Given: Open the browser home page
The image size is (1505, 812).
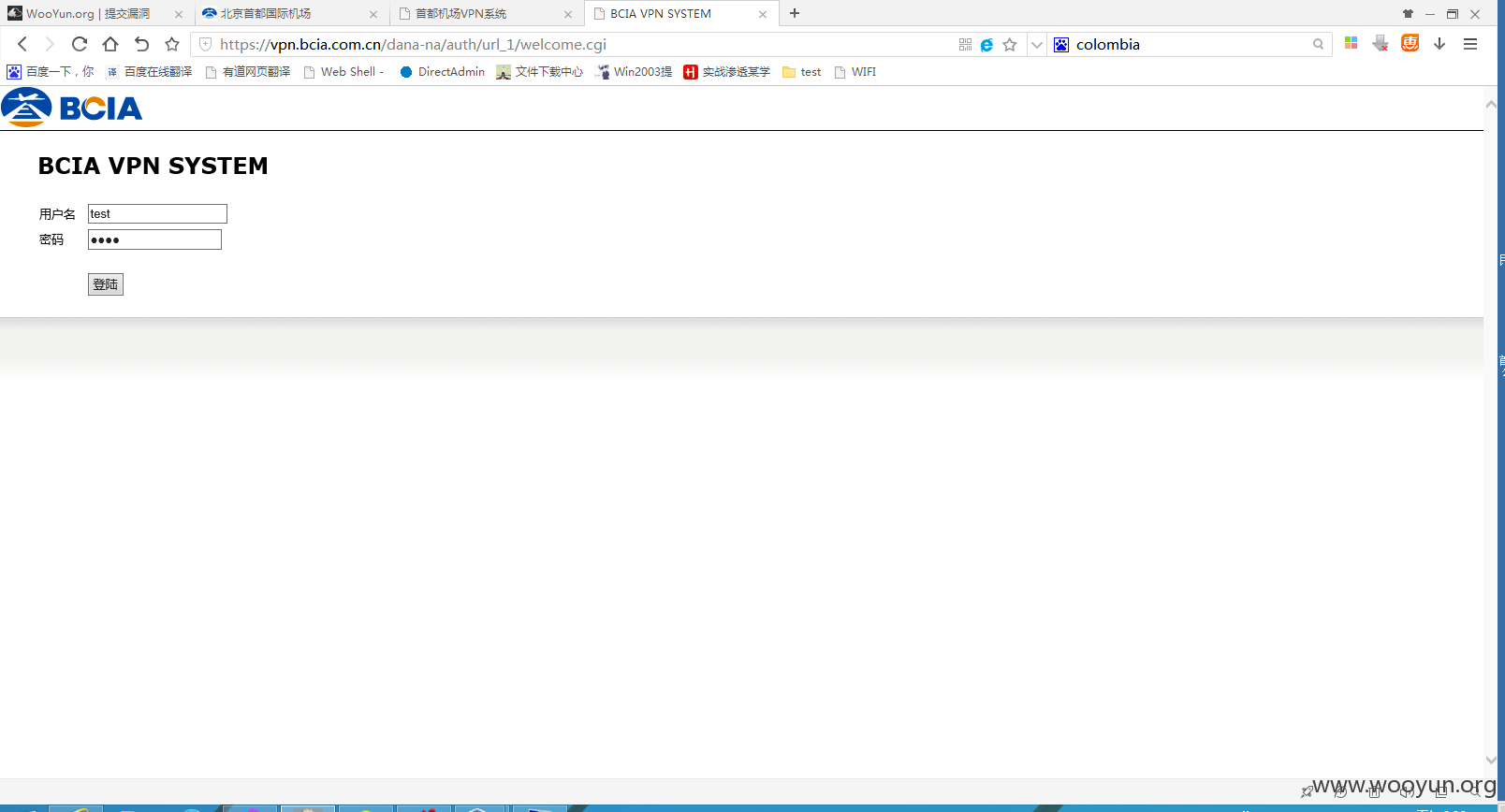Looking at the screenshot, I should [110, 44].
